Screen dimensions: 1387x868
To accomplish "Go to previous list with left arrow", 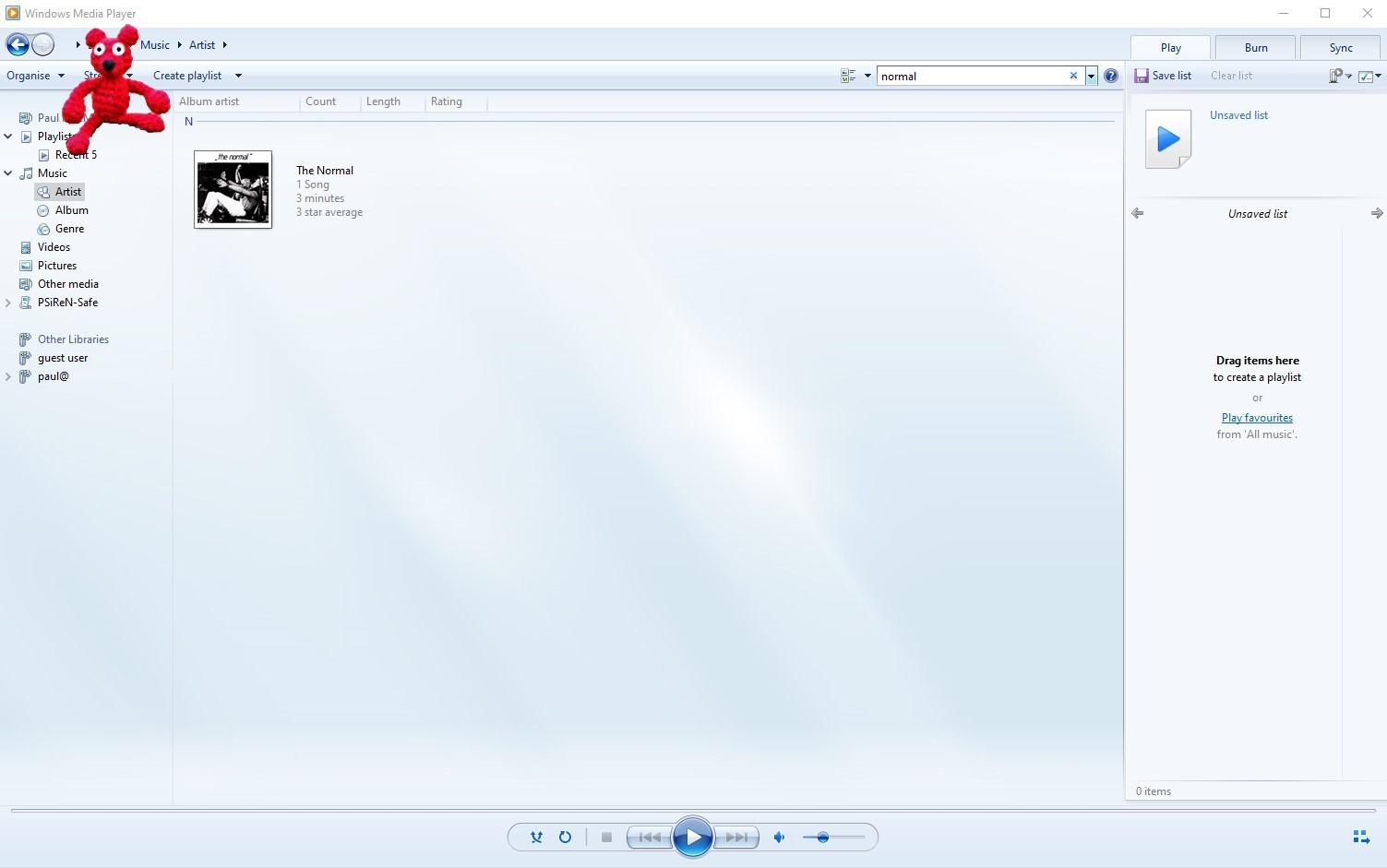I will click(x=1138, y=213).
